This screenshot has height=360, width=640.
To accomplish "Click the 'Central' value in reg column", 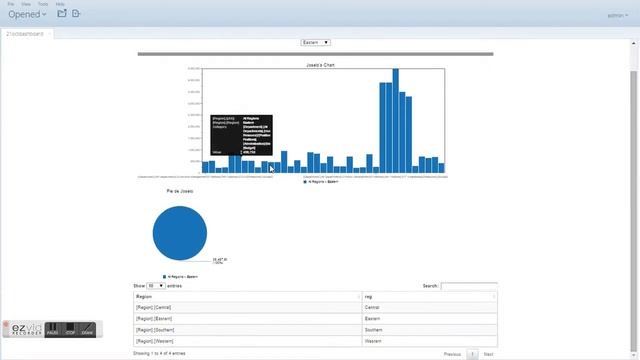I will 372,307.
